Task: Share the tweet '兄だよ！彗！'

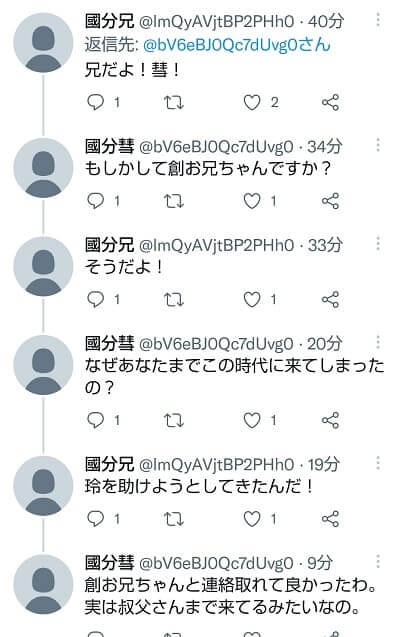Action: tap(330, 102)
